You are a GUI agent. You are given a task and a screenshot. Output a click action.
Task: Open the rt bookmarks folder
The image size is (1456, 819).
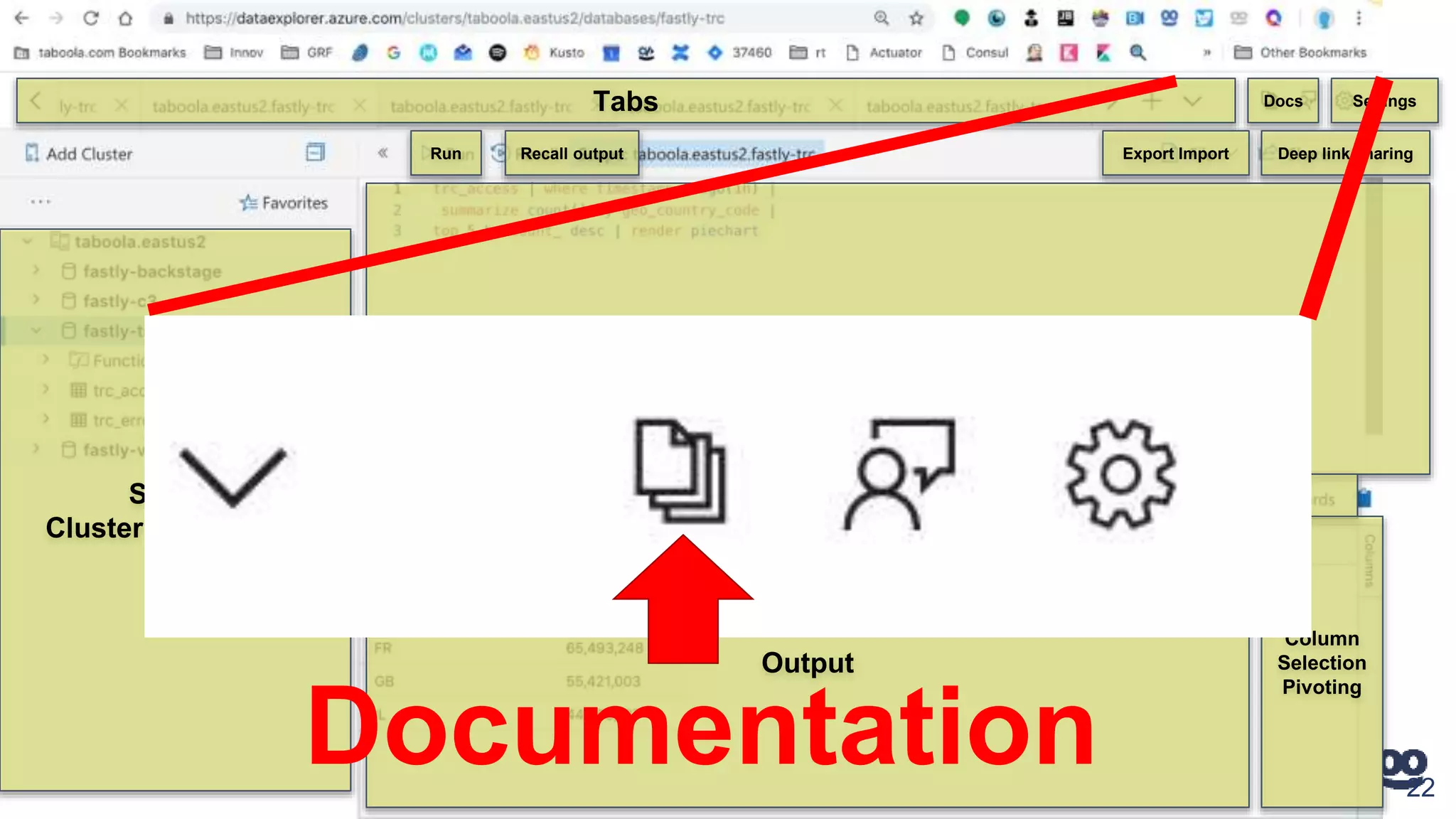(808, 53)
